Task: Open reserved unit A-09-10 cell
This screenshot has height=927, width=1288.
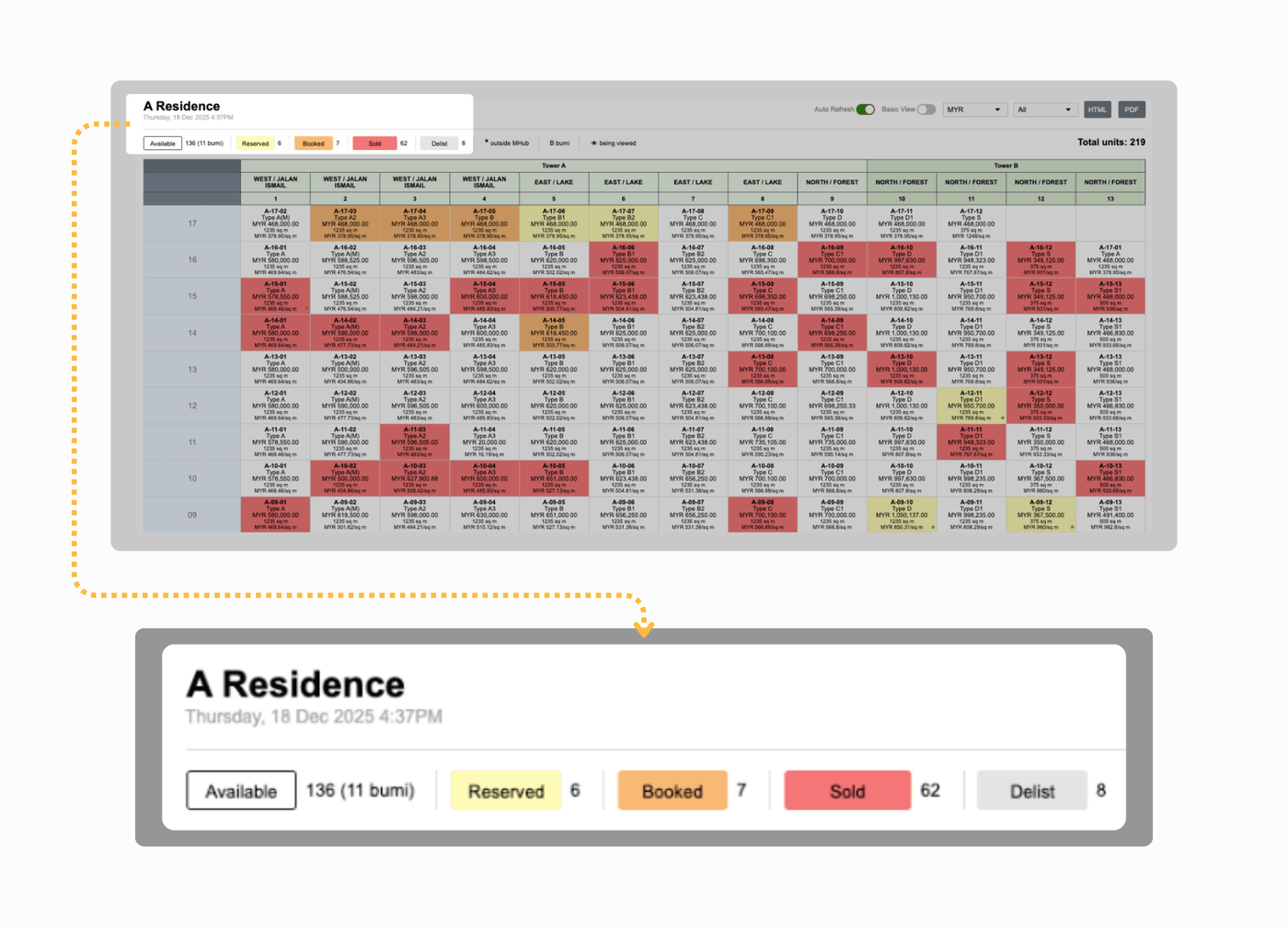Action: [902, 515]
